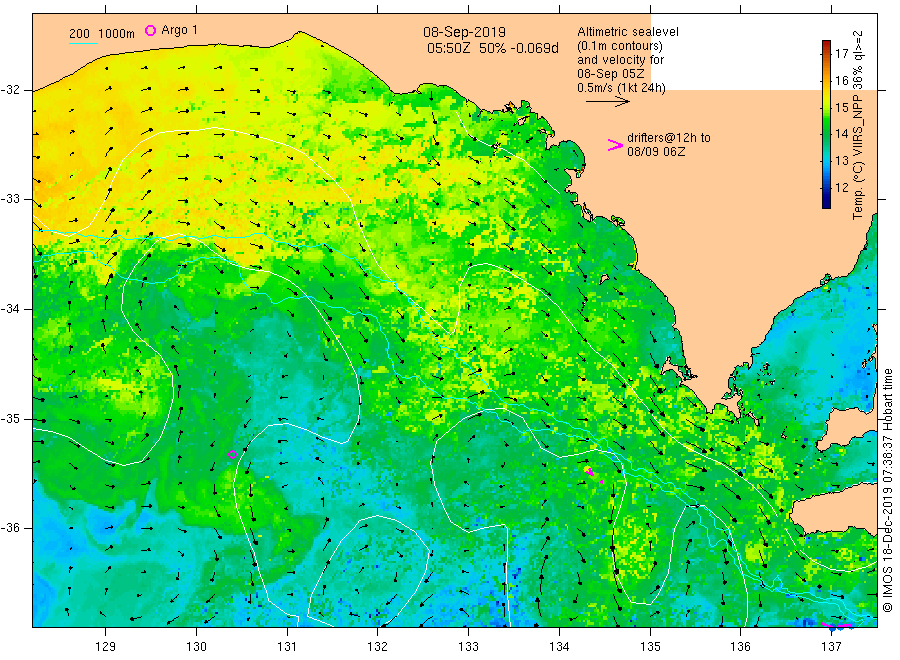This screenshot has height=660, width=900.
Task: Click the '08-Sep 05Z' caption line
Action: 611,74
